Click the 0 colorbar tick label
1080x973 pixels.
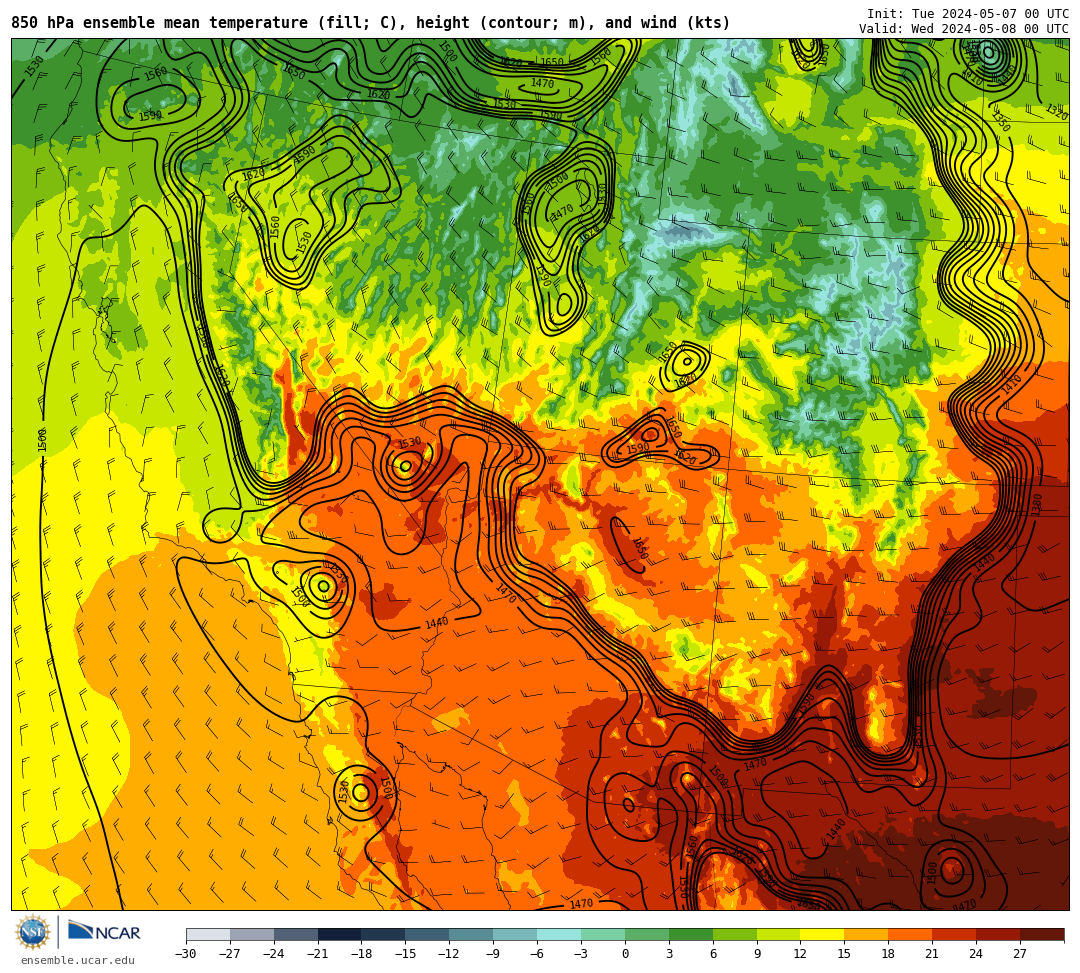(625, 954)
